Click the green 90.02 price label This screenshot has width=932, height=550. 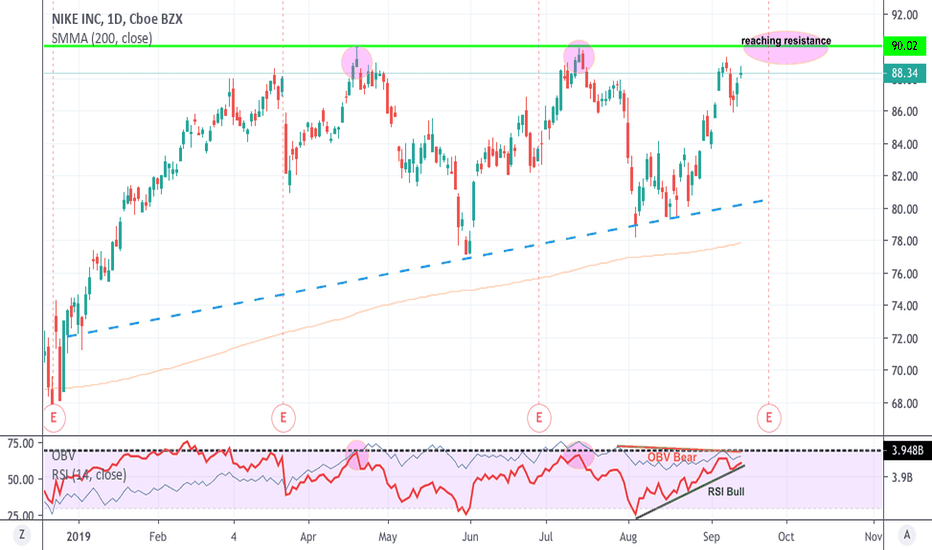[x=905, y=46]
